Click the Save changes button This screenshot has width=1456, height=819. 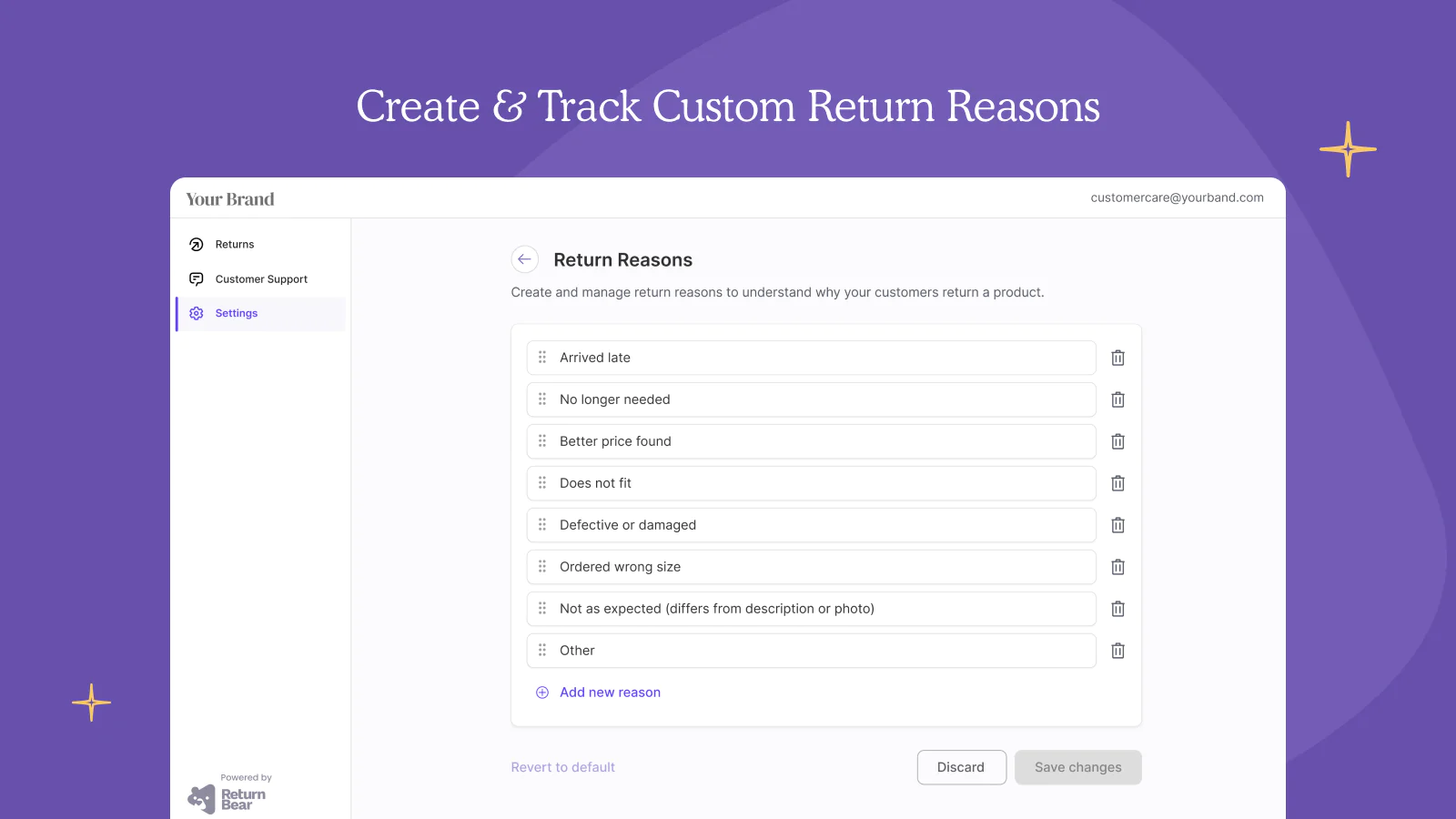(1077, 767)
